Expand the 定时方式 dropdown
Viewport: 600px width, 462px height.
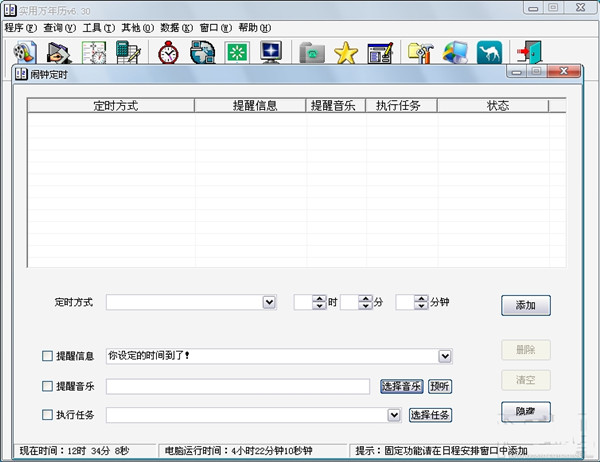click(x=269, y=302)
